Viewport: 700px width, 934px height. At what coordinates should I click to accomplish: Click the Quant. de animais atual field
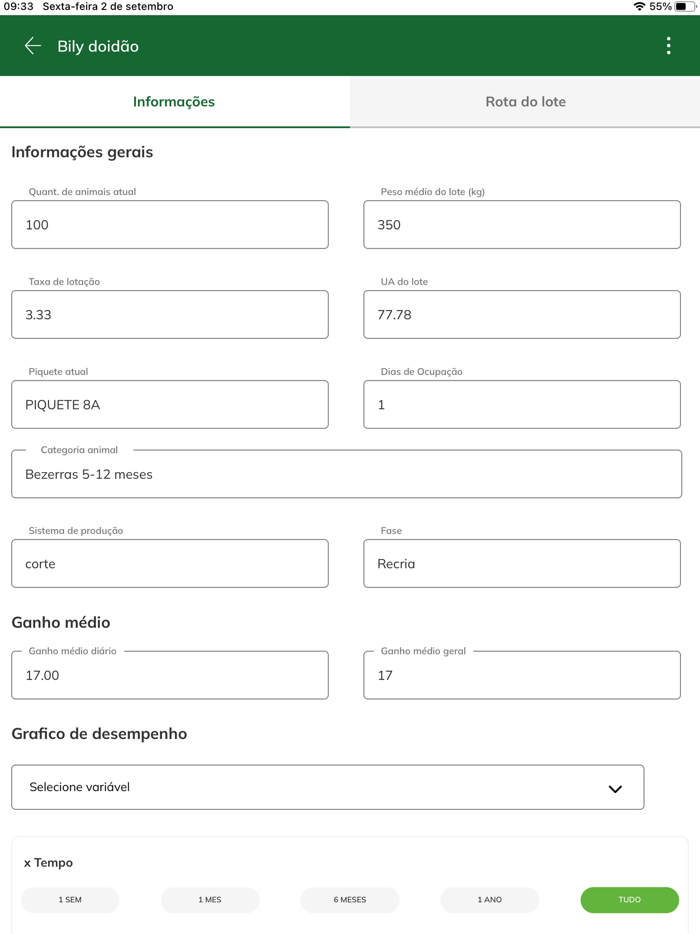[x=170, y=225]
